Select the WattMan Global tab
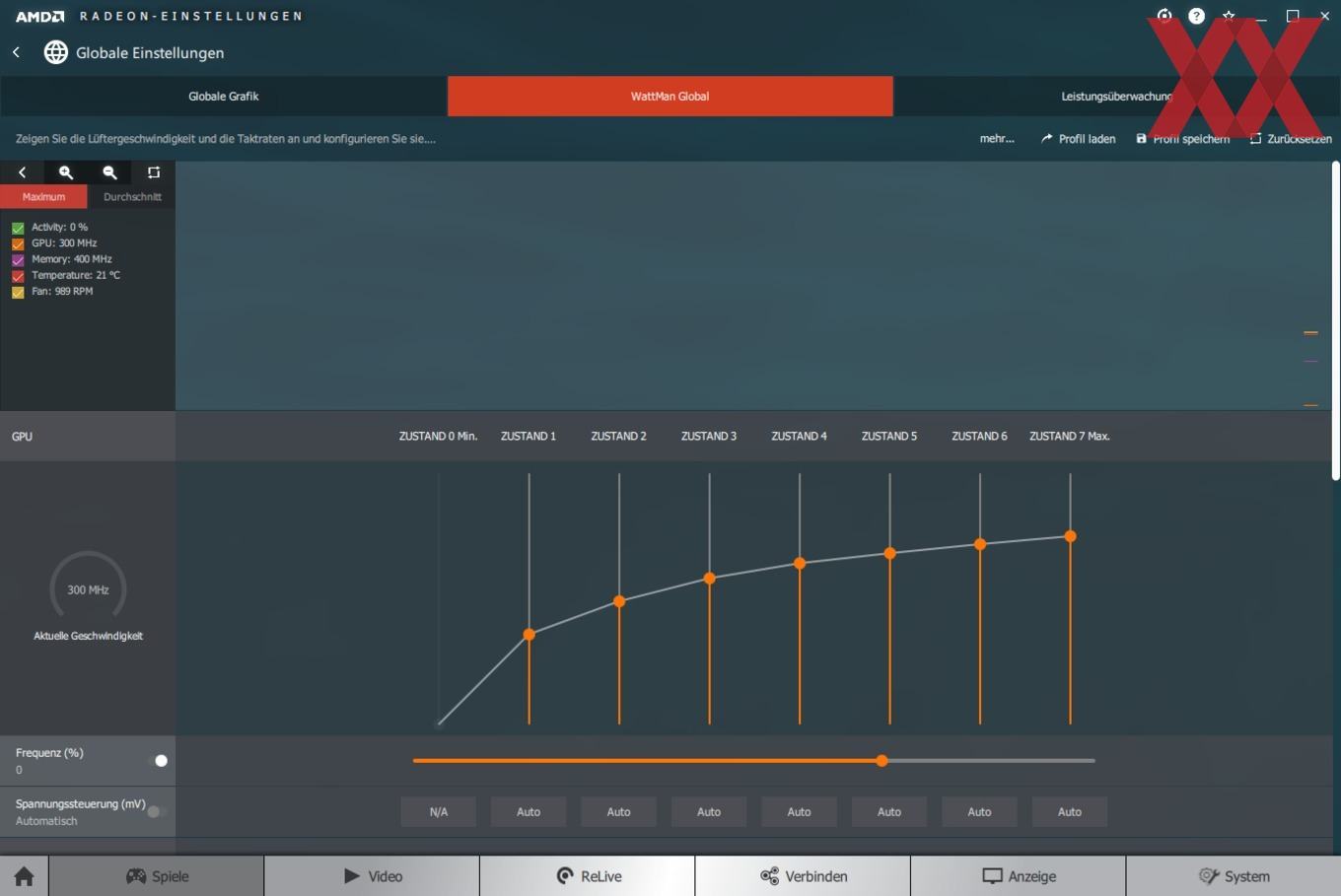The width and height of the screenshot is (1341, 896). [x=670, y=97]
